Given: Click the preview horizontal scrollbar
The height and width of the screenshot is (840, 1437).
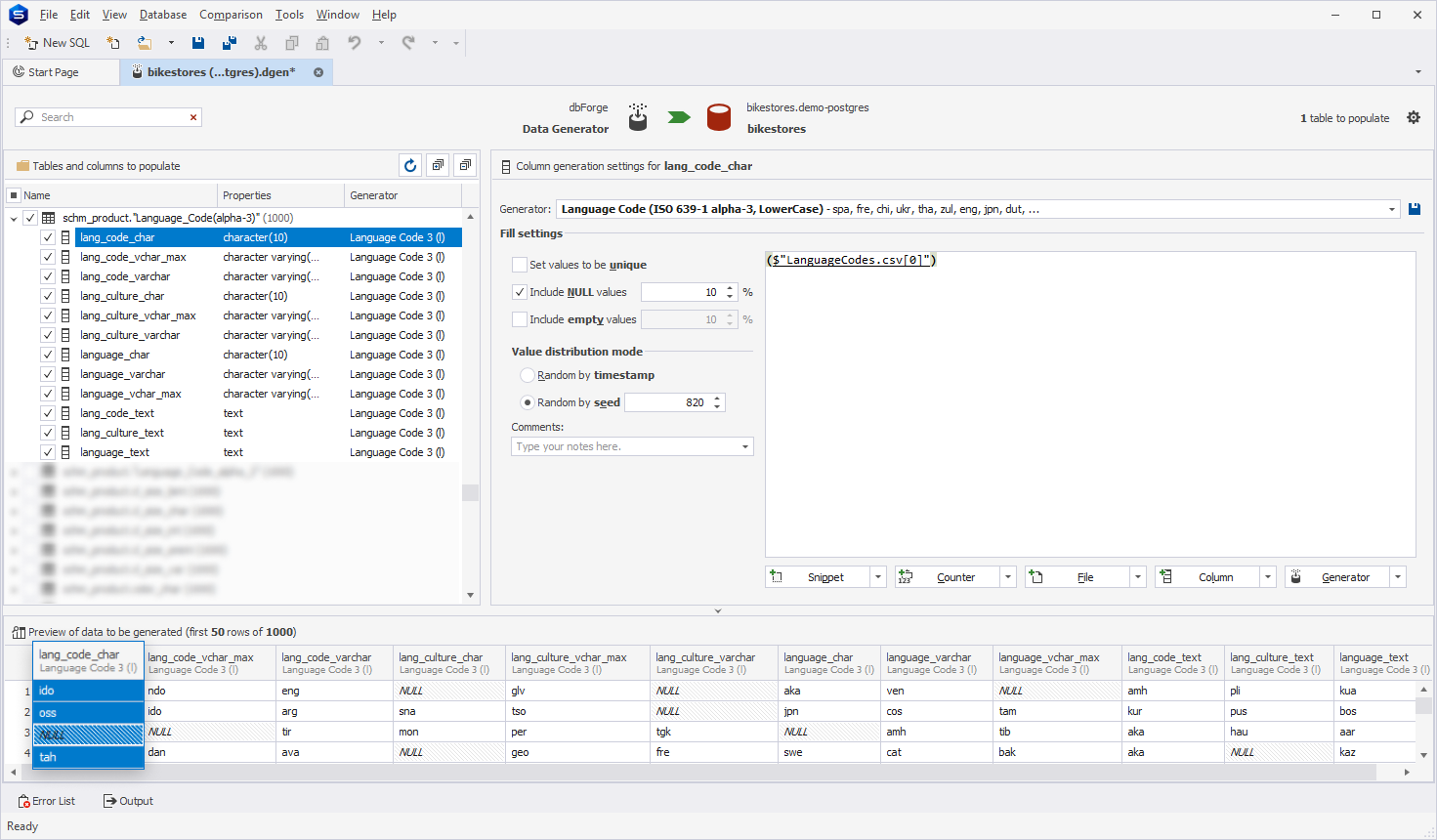Looking at the screenshot, I should coord(697,772).
